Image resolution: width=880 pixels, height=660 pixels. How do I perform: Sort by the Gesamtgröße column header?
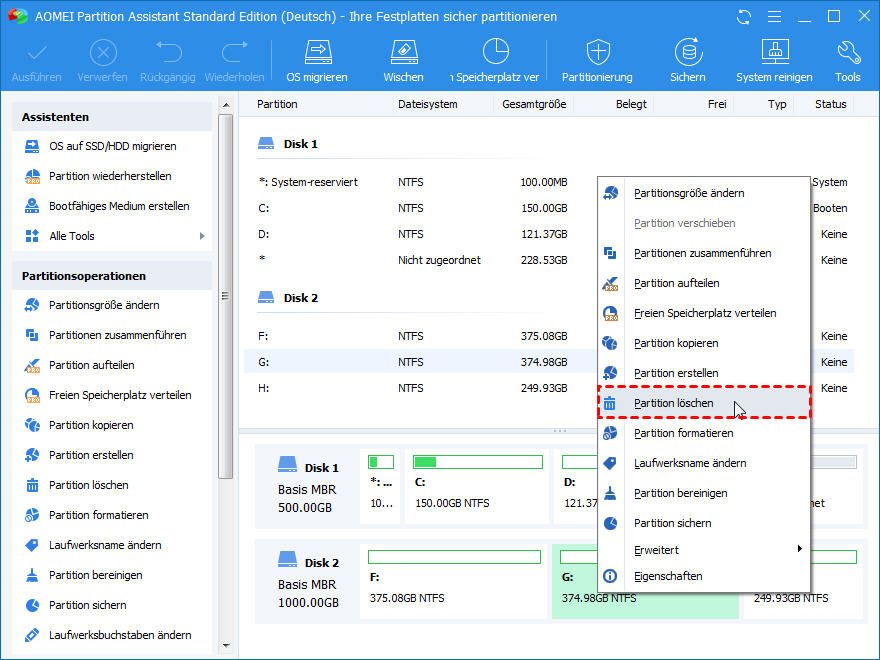[x=534, y=104]
